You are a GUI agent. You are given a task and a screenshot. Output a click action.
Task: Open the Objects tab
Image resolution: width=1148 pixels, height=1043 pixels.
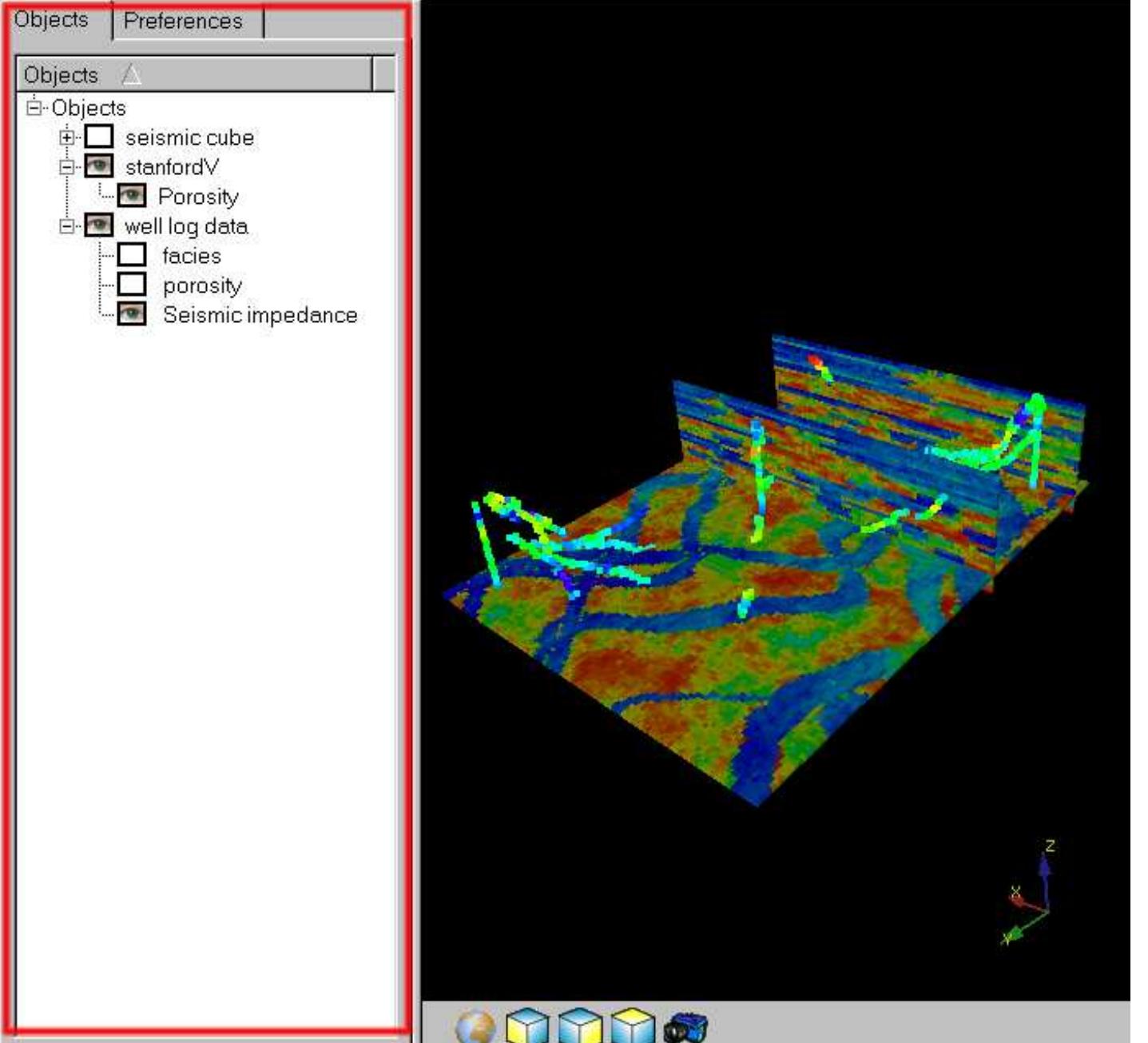point(52,20)
